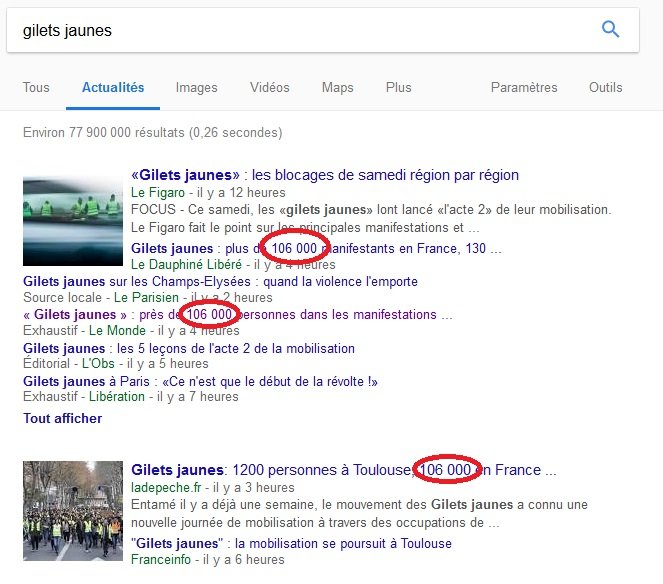
Task: Click the blue magnifying glass search icon
Action: tap(610, 30)
